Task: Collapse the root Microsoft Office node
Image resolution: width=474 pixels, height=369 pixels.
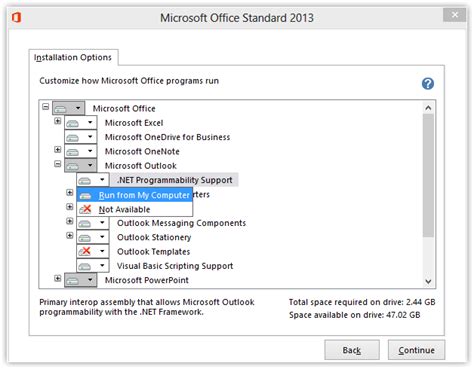Action: [46, 107]
